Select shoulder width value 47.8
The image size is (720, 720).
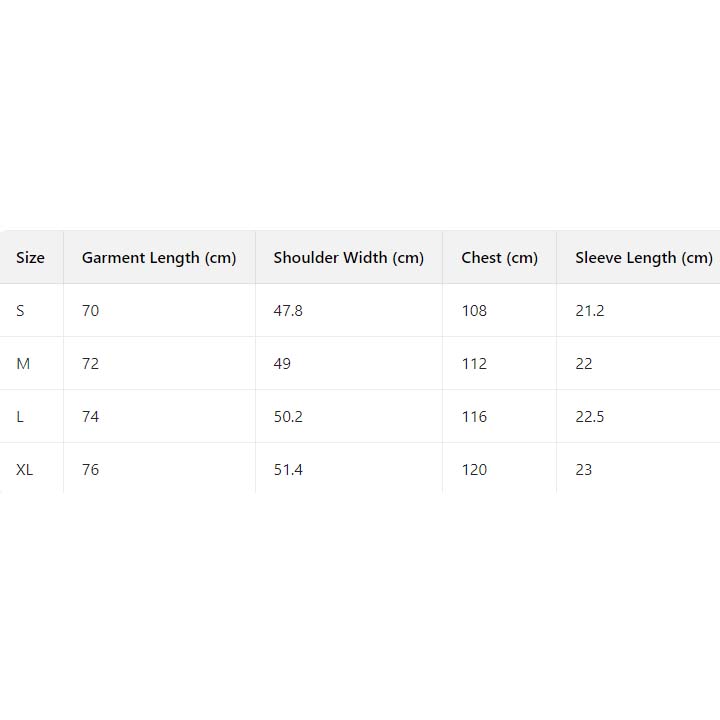click(288, 311)
